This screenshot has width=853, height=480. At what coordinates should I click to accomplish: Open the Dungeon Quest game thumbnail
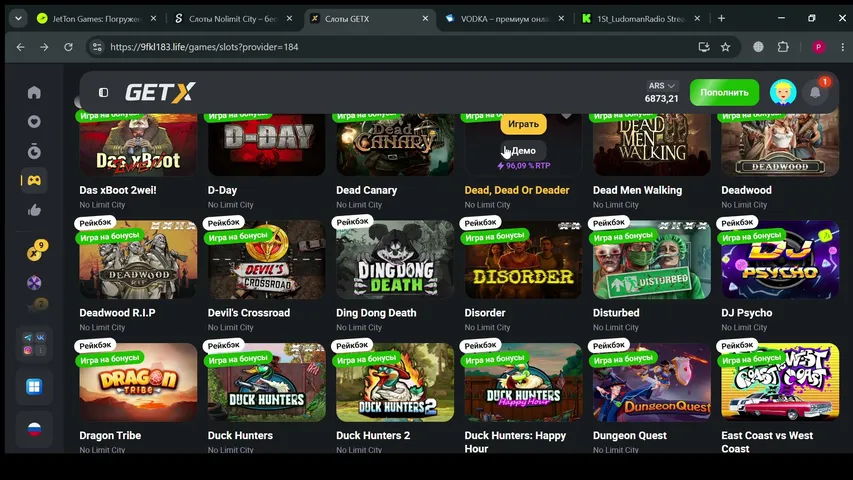pos(652,382)
